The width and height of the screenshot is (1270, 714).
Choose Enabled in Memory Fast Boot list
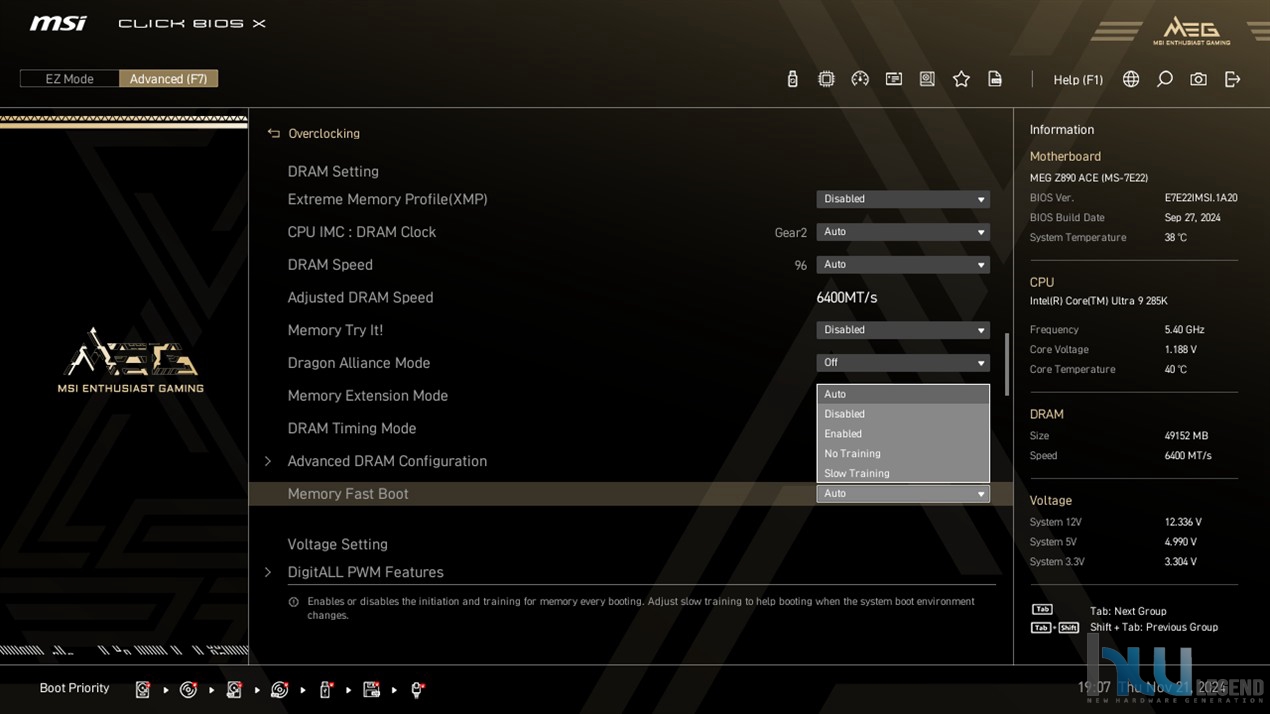pos(903,434)
